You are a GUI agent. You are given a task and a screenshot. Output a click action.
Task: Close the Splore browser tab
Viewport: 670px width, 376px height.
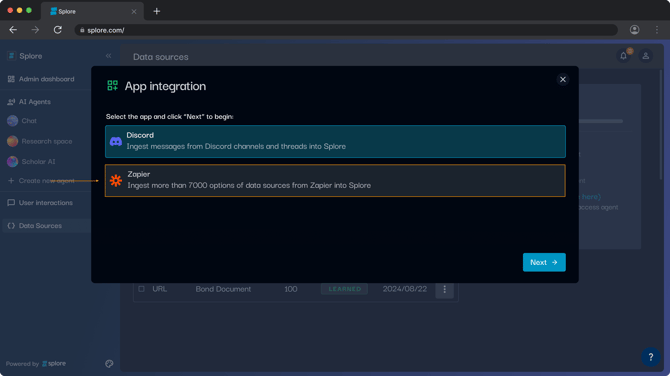coord(134,12)
